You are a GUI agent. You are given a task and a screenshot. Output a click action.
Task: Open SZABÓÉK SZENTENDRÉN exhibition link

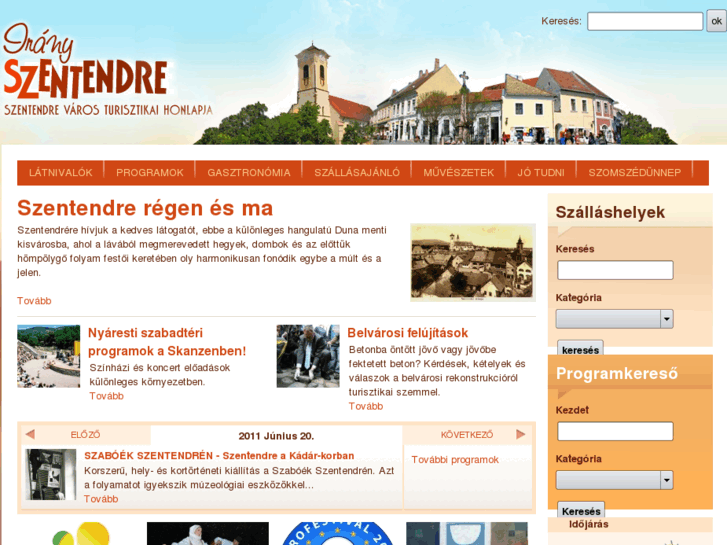point(219,455)
